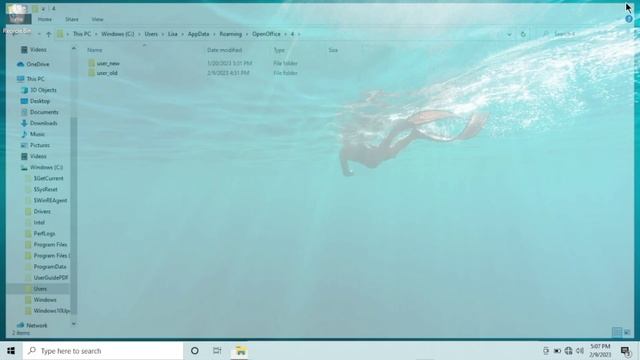Open the Windows Start menu

(x=11, y=351)
